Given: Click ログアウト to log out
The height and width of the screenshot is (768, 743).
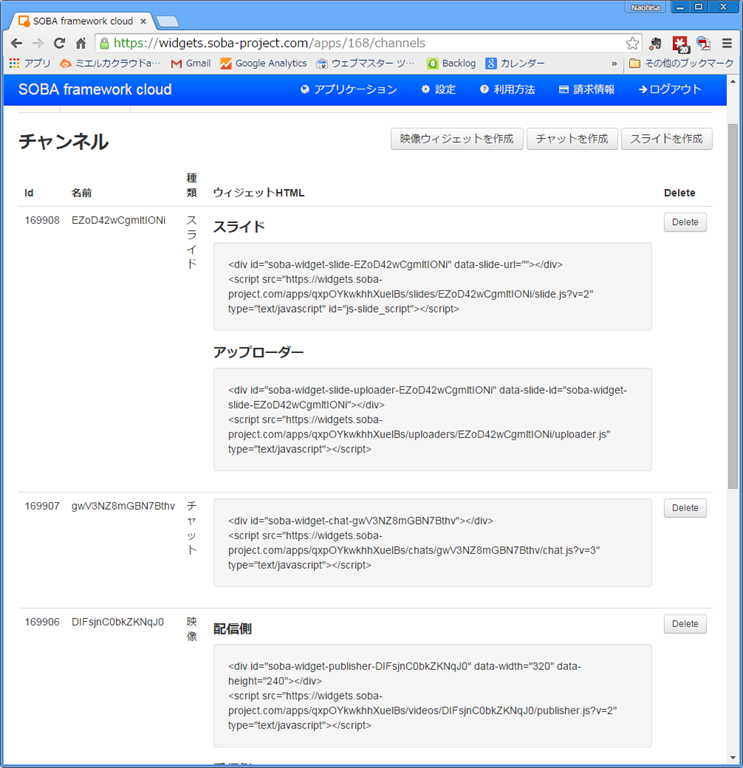Looking at the screenshot, I should click(x=670, y=89).
